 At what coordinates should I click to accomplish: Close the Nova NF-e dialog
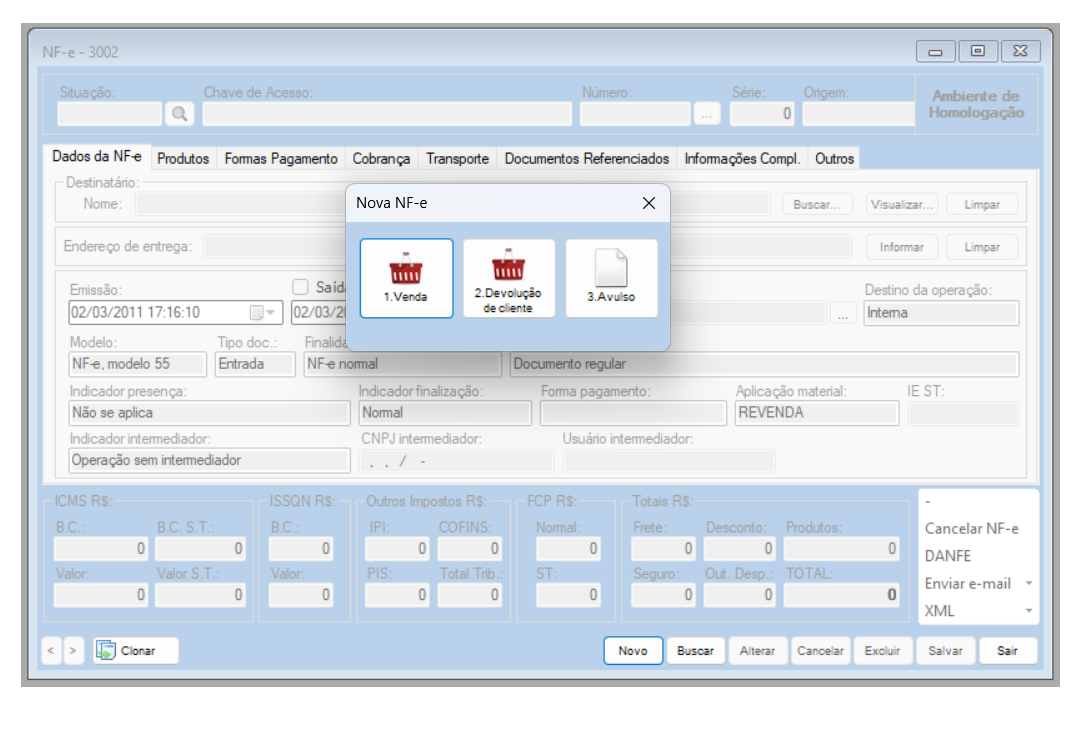click(648, 203)
